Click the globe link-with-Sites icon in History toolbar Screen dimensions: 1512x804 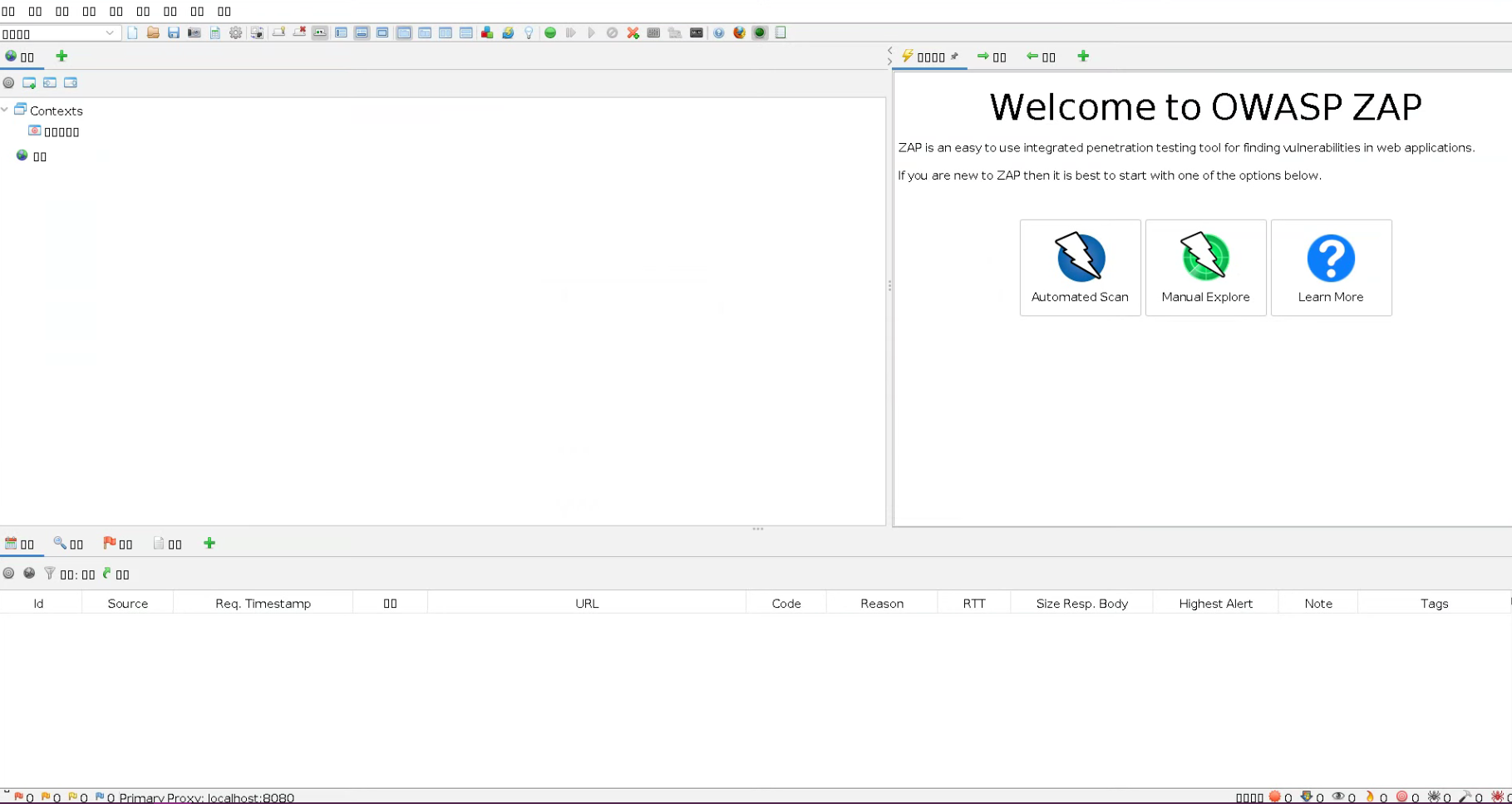coord(29,574)
